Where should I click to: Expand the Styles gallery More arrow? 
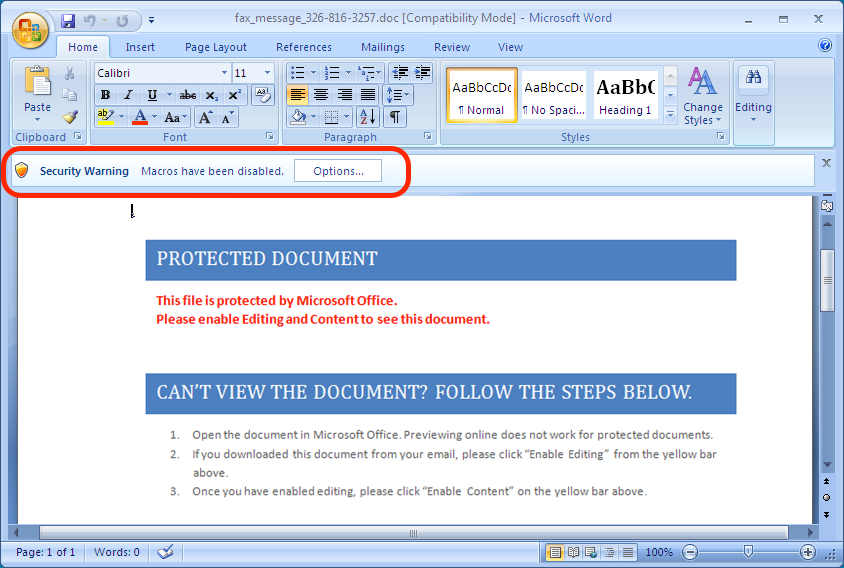[x=670, y=115]
